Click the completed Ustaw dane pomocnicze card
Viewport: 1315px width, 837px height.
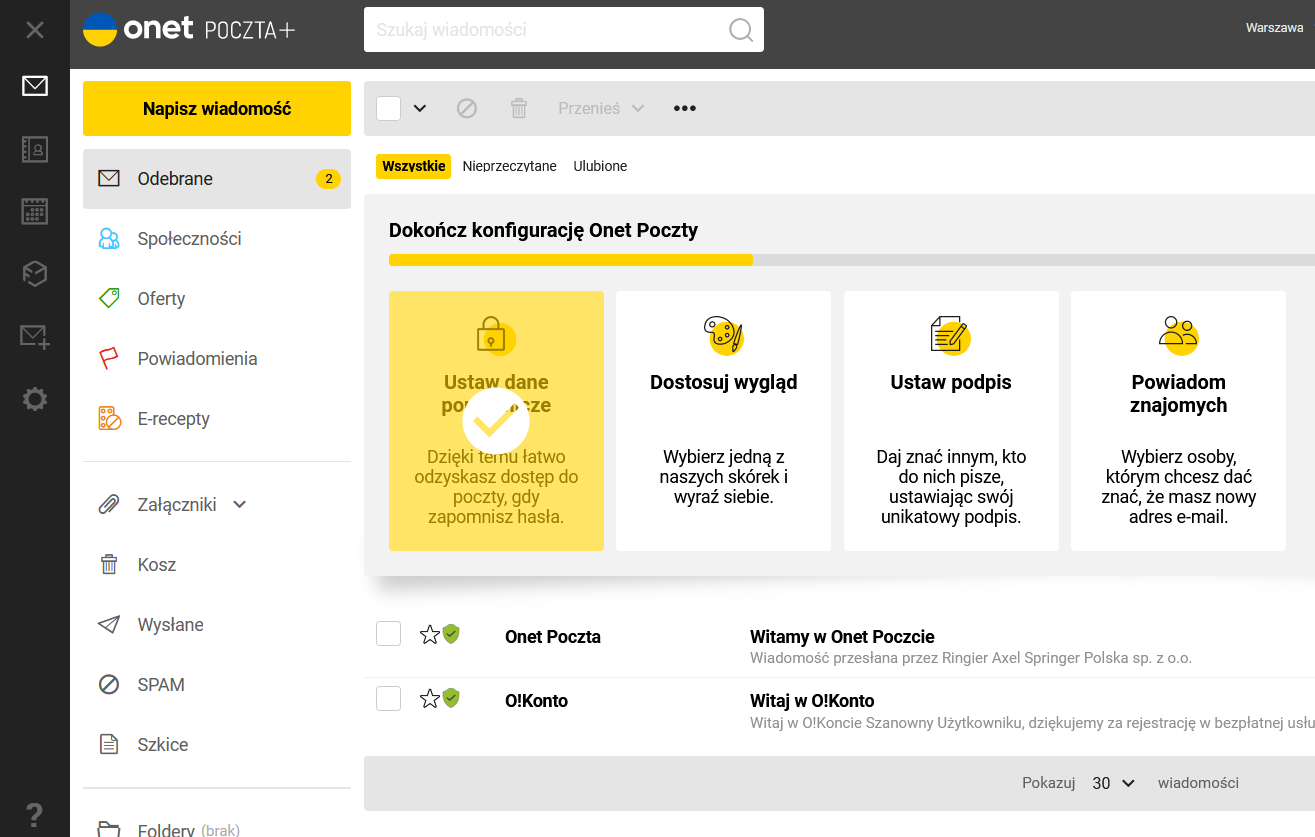[496, 421]
